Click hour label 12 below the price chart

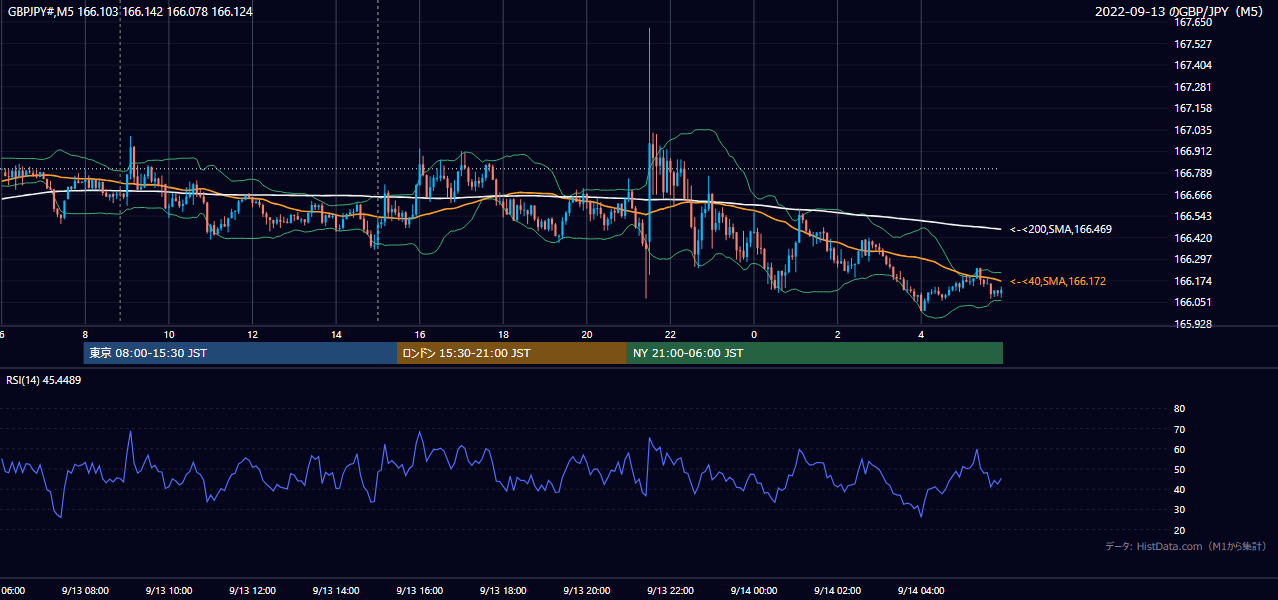pyautogui.click(x=253, y=335)
